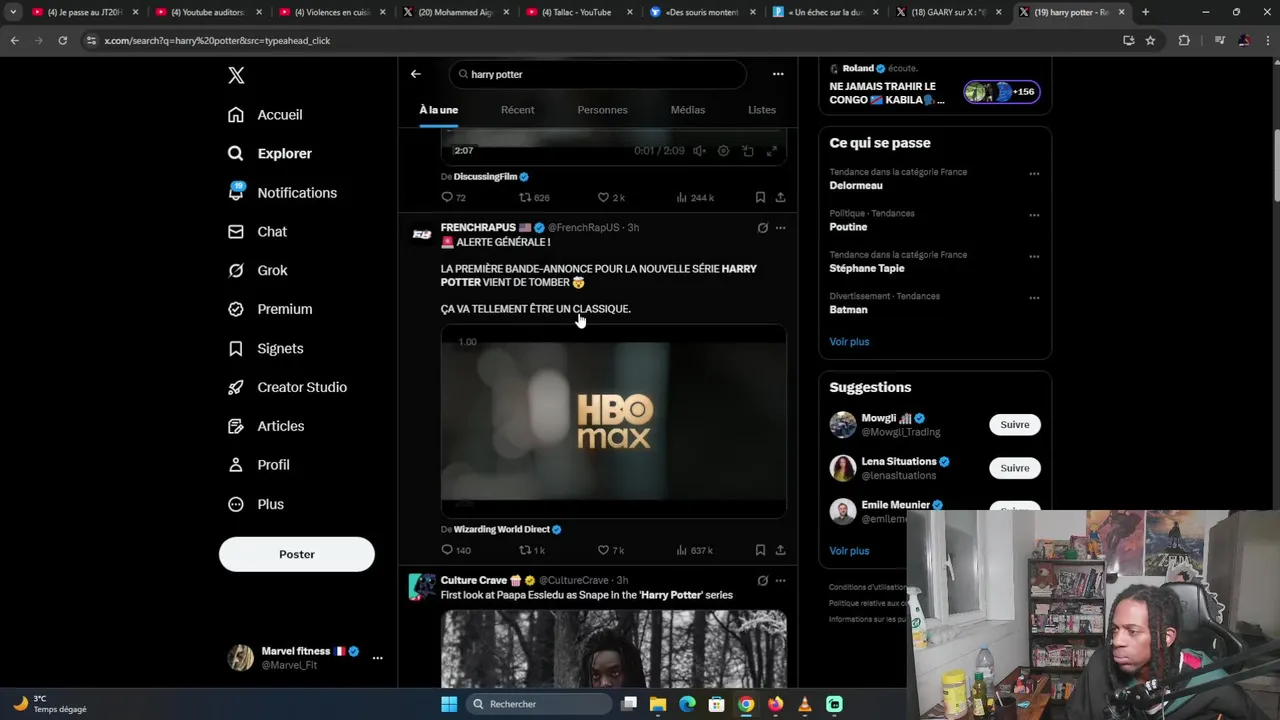This screenshot has width=1280, height=720.
Task: Open Firefox from the taskbar
Action: coord(776,704)
